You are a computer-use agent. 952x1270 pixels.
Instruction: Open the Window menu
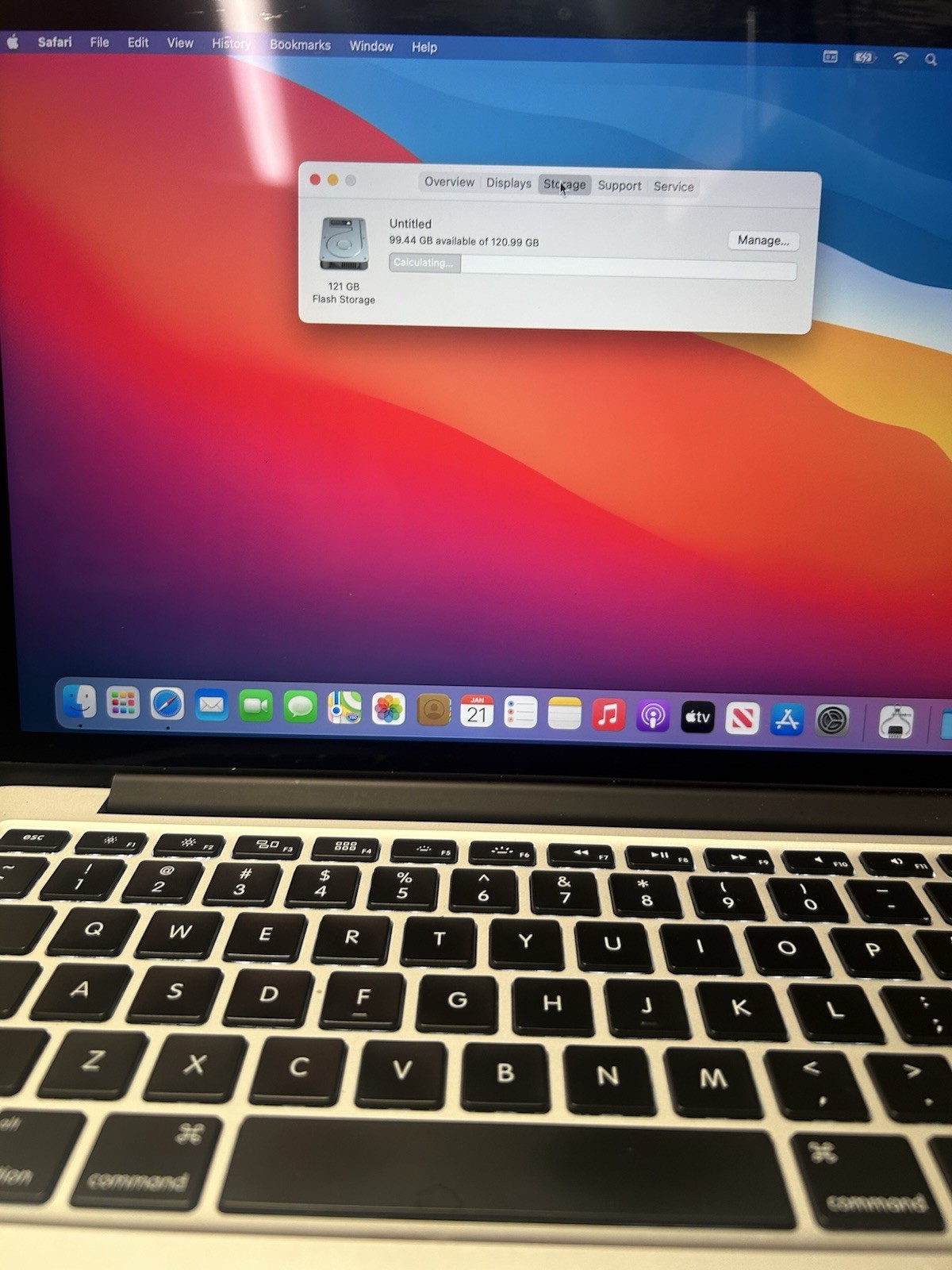[x=371, y=46]
